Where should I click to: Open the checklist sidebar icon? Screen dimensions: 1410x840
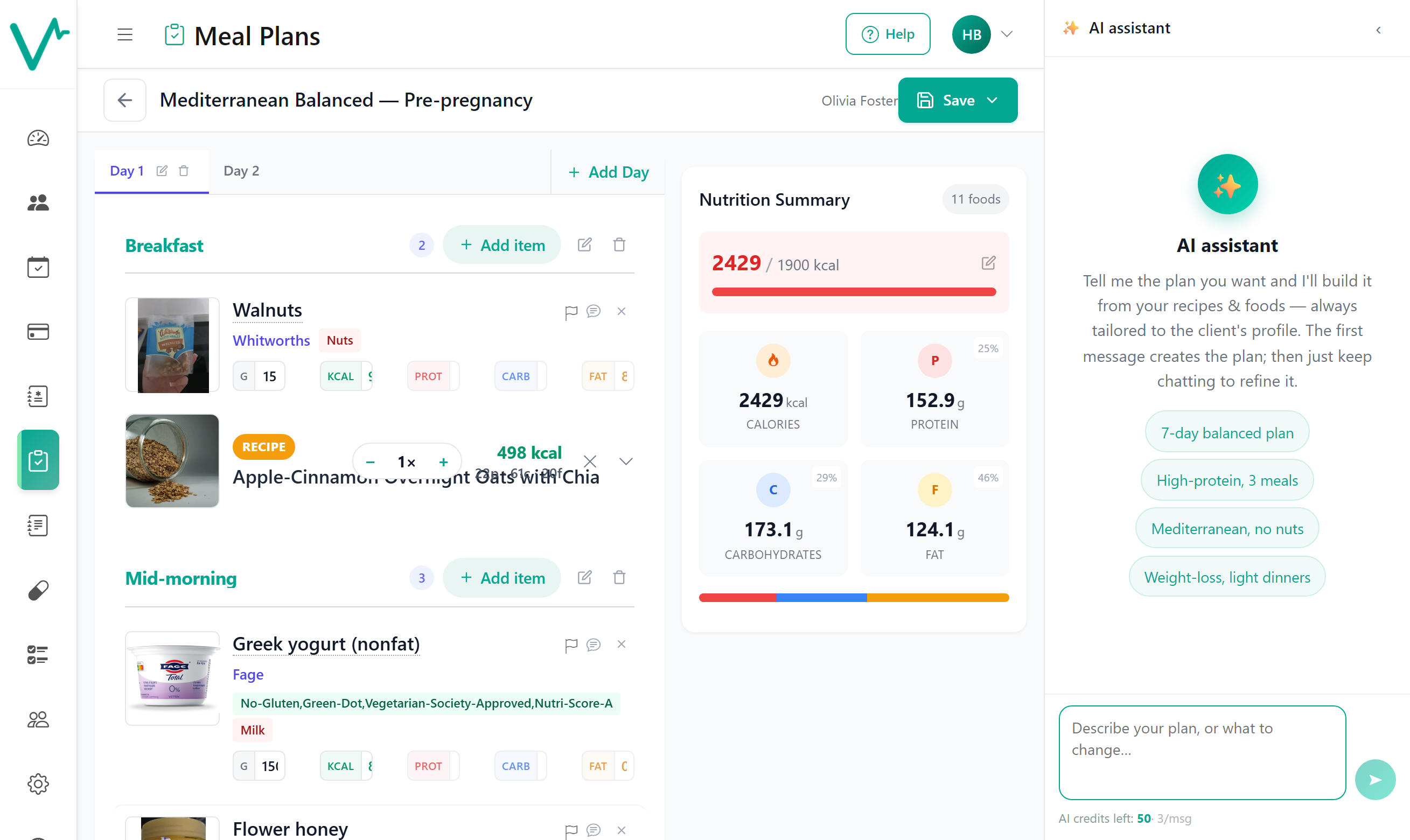tap(38, 655)
